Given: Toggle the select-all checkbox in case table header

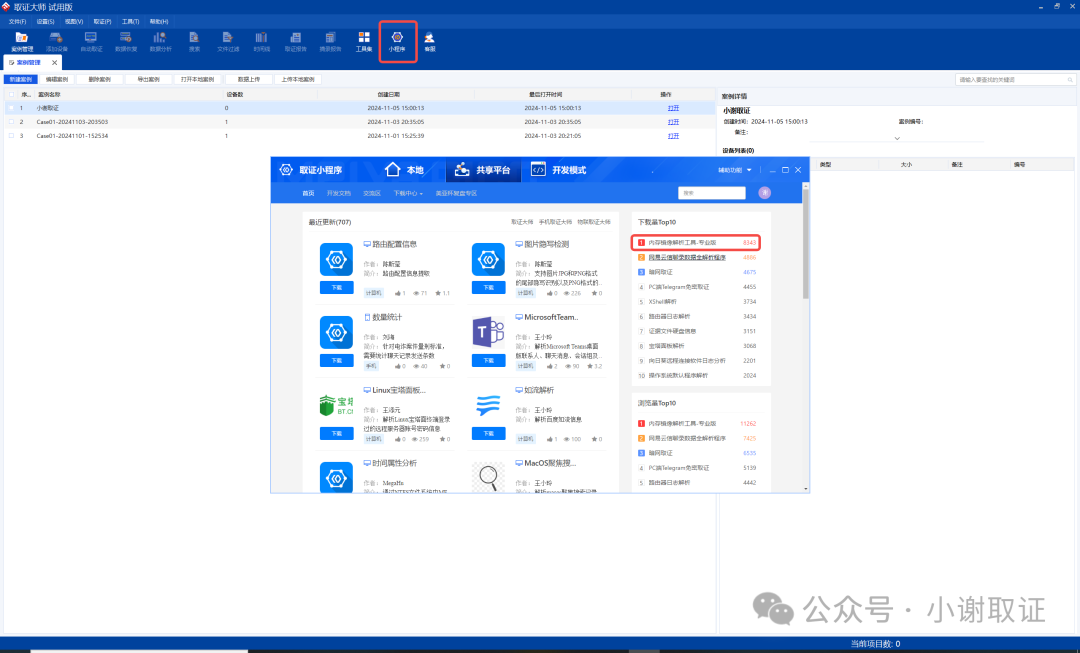Looking at the screenshot, I should 11,94.
